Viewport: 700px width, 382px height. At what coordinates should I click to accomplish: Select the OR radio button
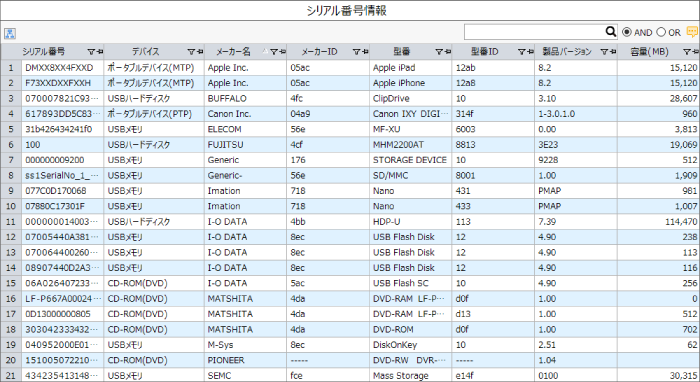(x=661, y=32)
